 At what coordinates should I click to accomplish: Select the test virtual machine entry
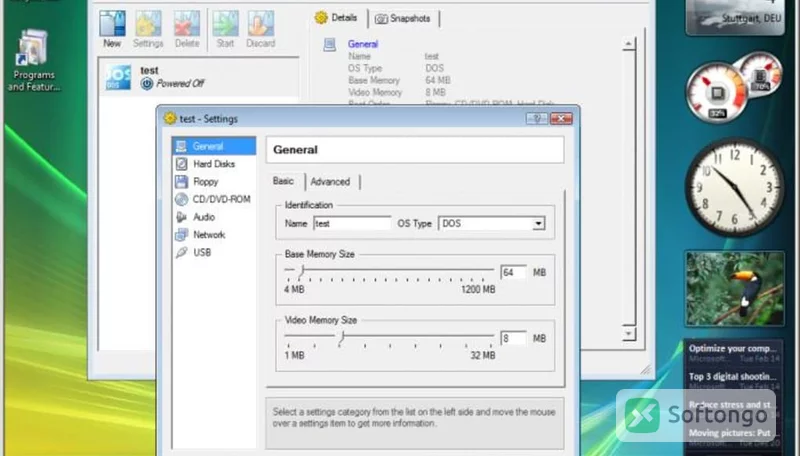[x=199, y=77]
